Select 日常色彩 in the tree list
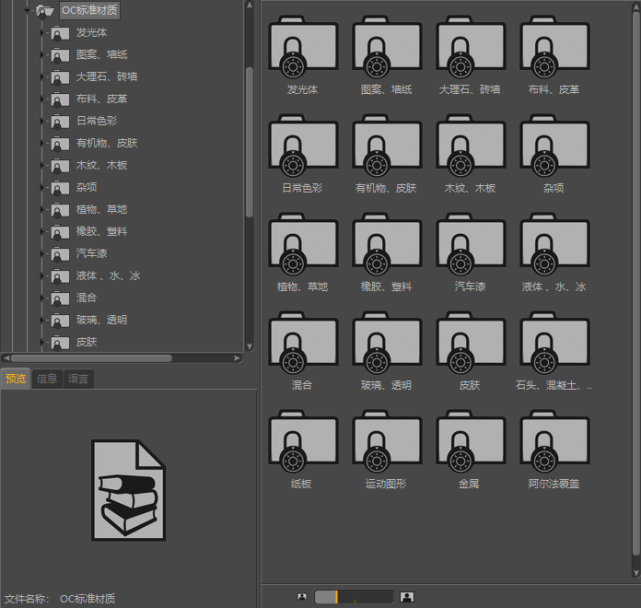This screenshot has width=641, height=608. coord(96,121)
